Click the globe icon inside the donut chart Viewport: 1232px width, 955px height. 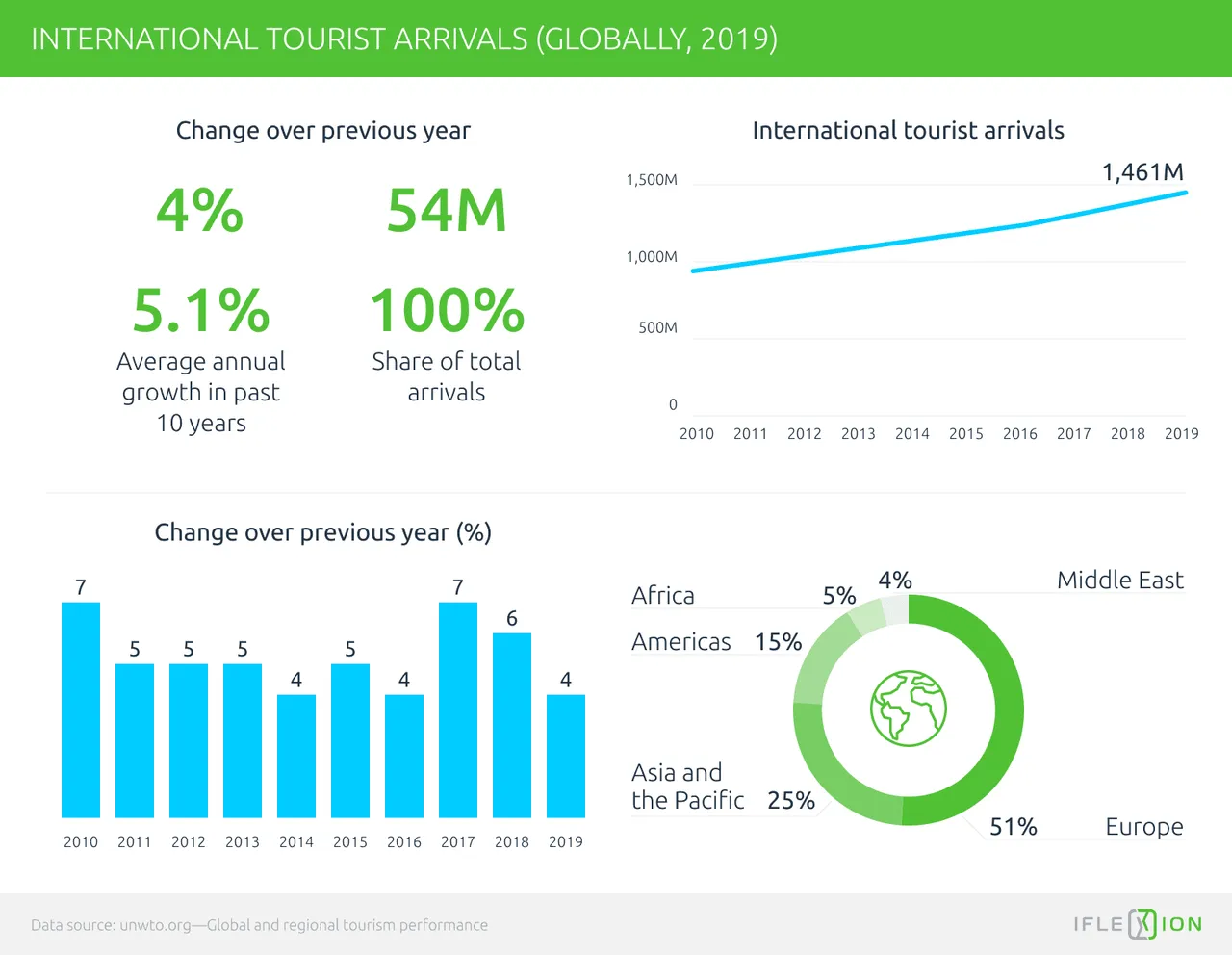point(909,709)
